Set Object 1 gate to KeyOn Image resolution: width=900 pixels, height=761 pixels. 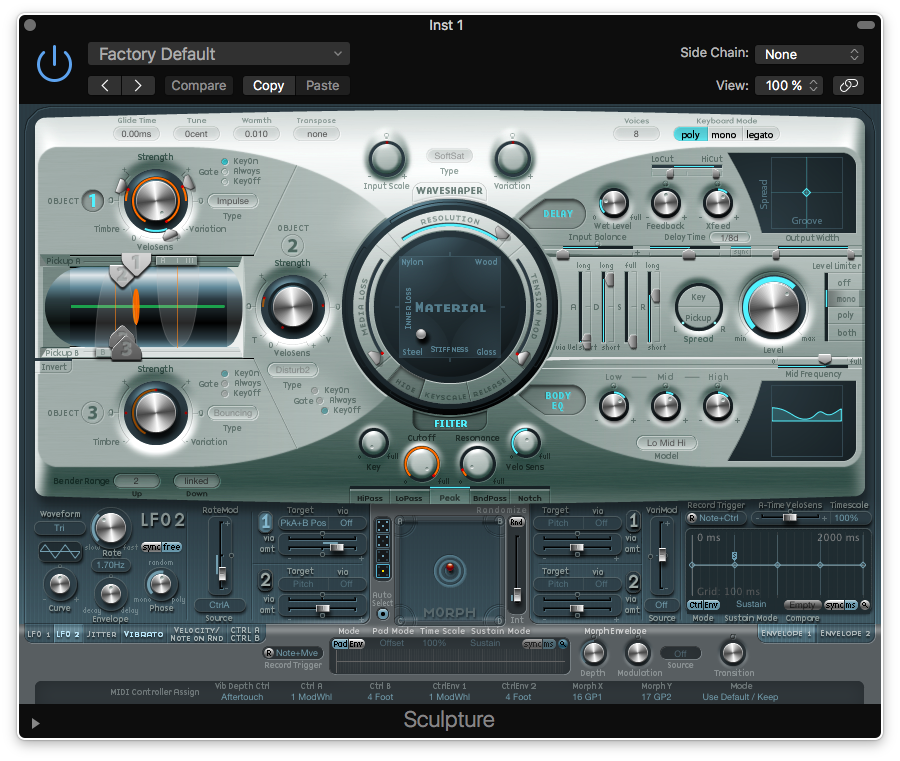225,161
